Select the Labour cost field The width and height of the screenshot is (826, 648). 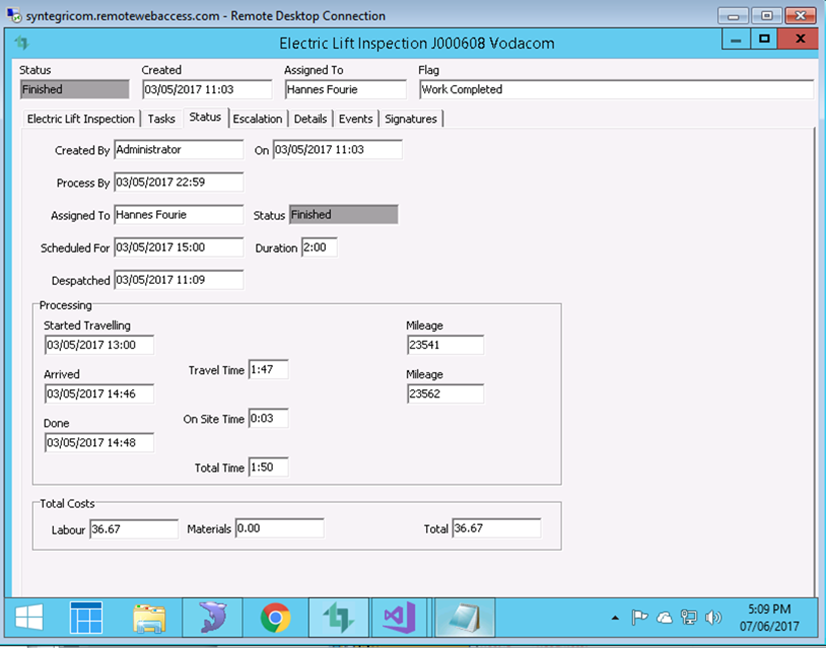pos(133,528)
